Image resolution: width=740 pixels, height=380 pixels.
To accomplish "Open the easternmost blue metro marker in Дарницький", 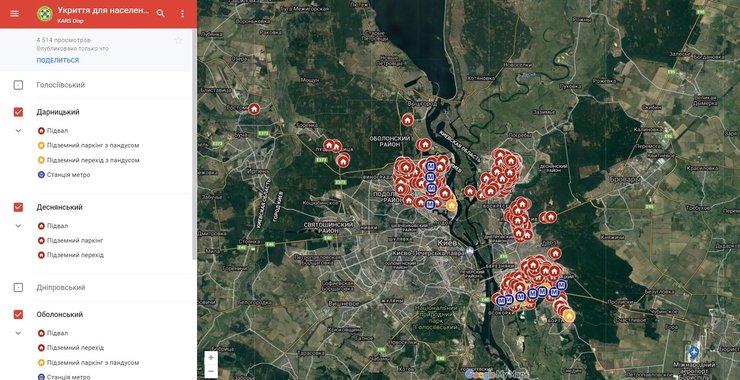I will (561, 285).
